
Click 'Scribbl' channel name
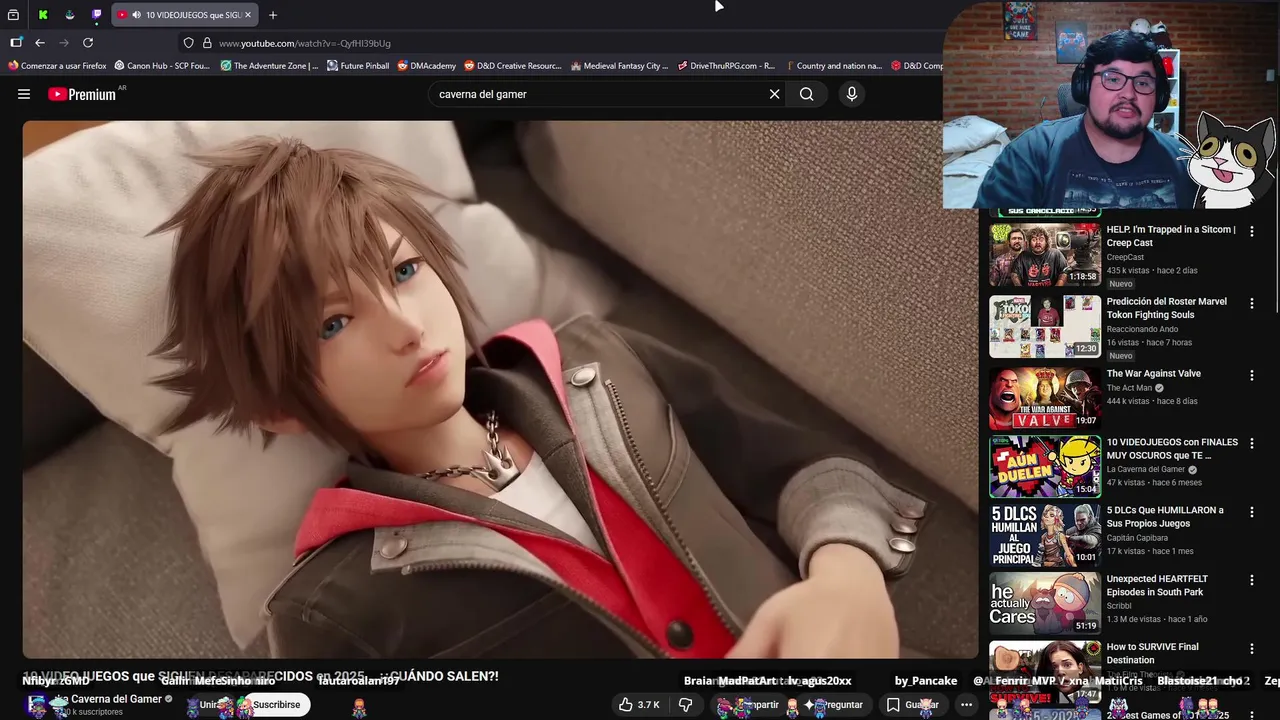click(1119, 606)
